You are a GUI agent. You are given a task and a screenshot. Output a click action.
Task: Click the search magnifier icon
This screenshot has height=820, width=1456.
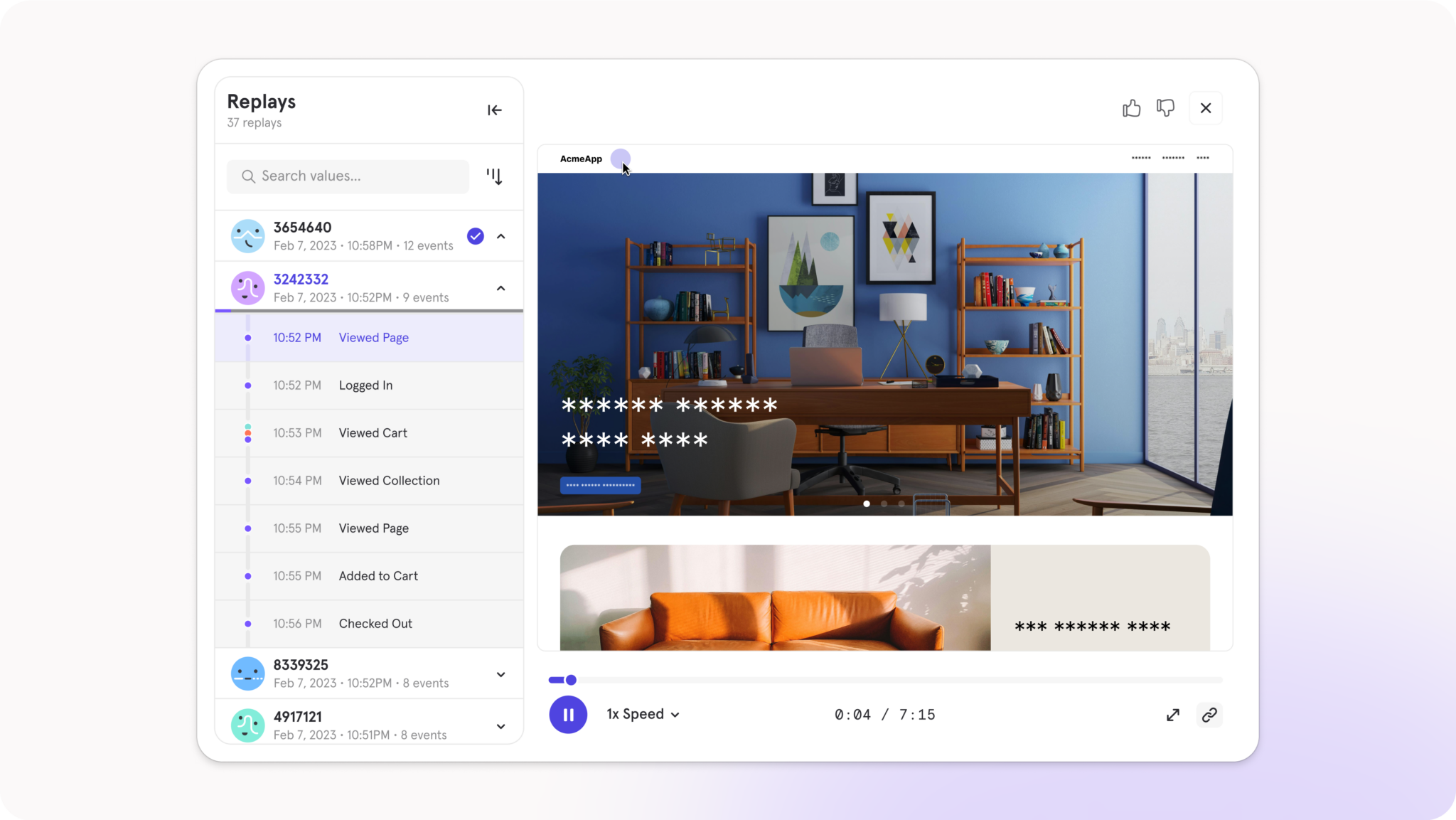coord(249,176)
